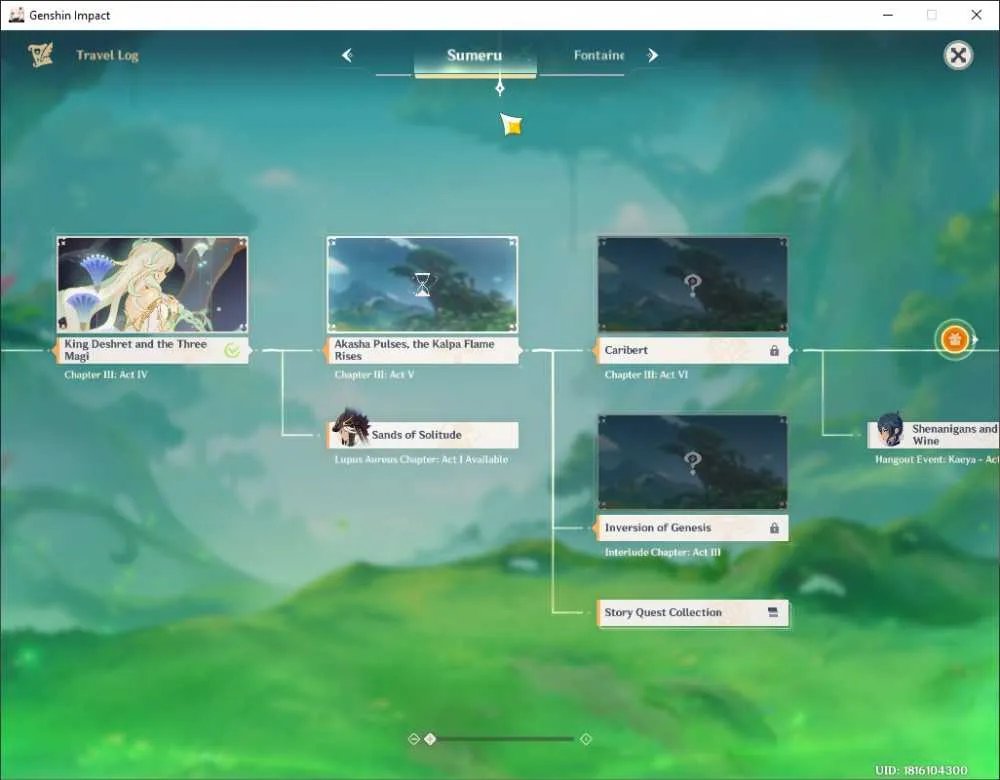1000x780 pixels.
Task: Click the hourglass icon on Akasha Pulses
Action: 422,284
